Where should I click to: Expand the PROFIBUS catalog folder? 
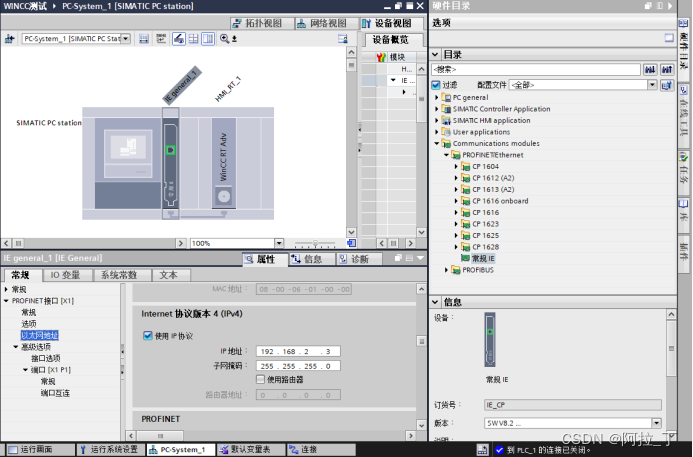[x=446, y=270]
